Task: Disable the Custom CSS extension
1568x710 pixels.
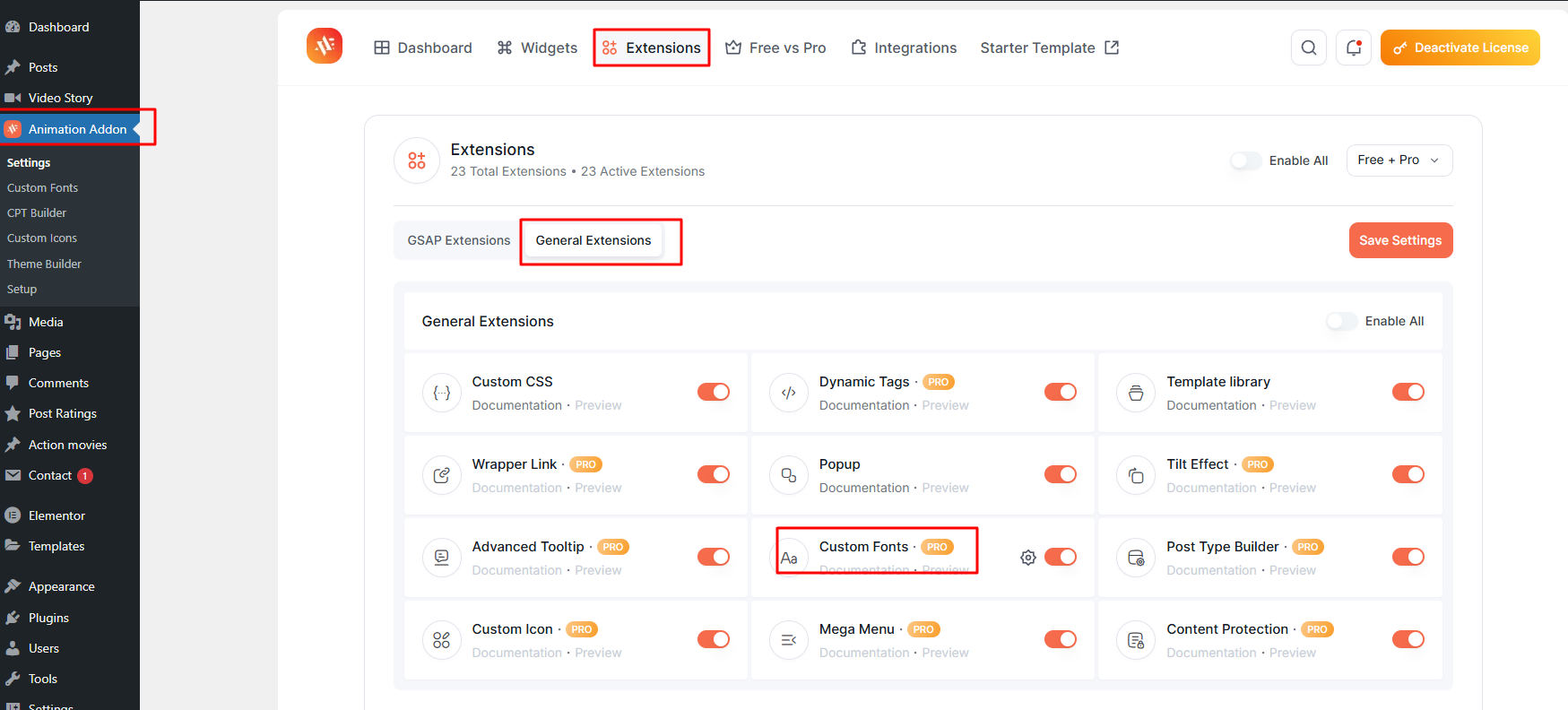Action: (x=714, y=392)
